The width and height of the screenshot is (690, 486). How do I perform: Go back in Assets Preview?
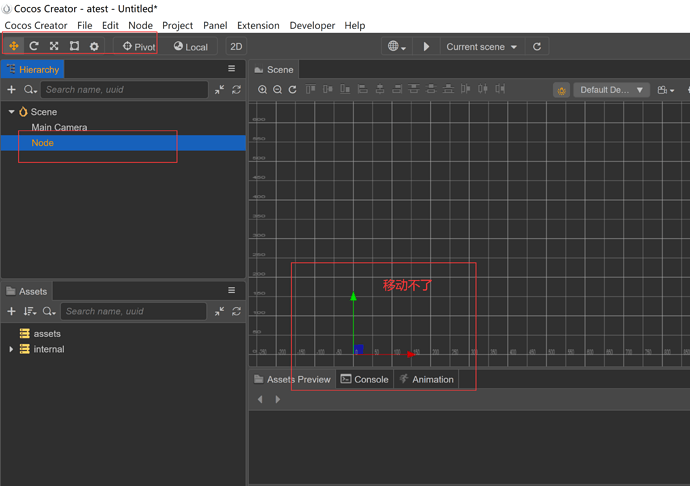coord(260,399)
